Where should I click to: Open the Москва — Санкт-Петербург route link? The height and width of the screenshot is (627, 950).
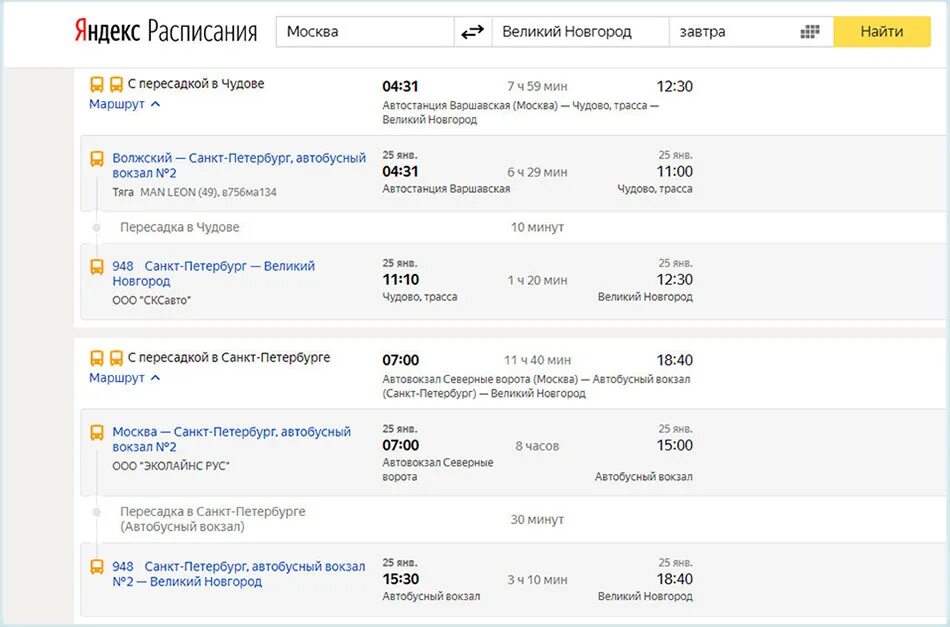231,439
